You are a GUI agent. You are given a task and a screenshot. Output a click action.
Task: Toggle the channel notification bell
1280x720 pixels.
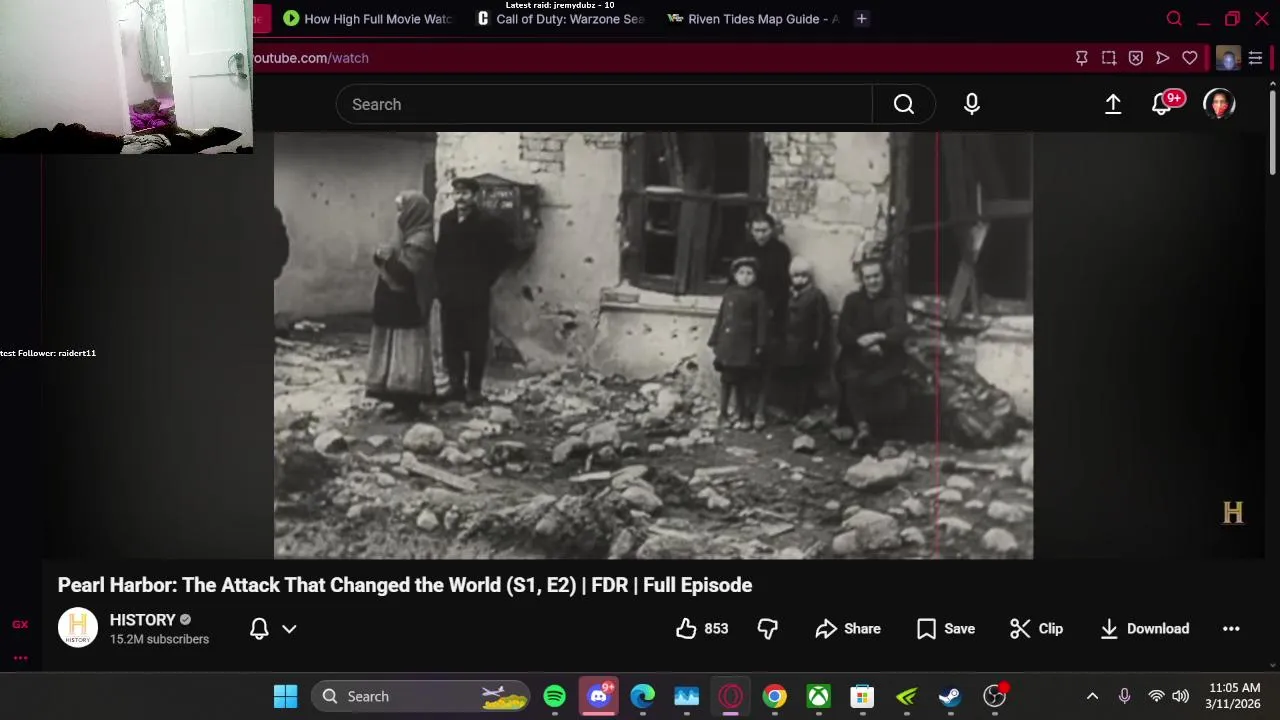pyautogui.click(x=259, y=629)
